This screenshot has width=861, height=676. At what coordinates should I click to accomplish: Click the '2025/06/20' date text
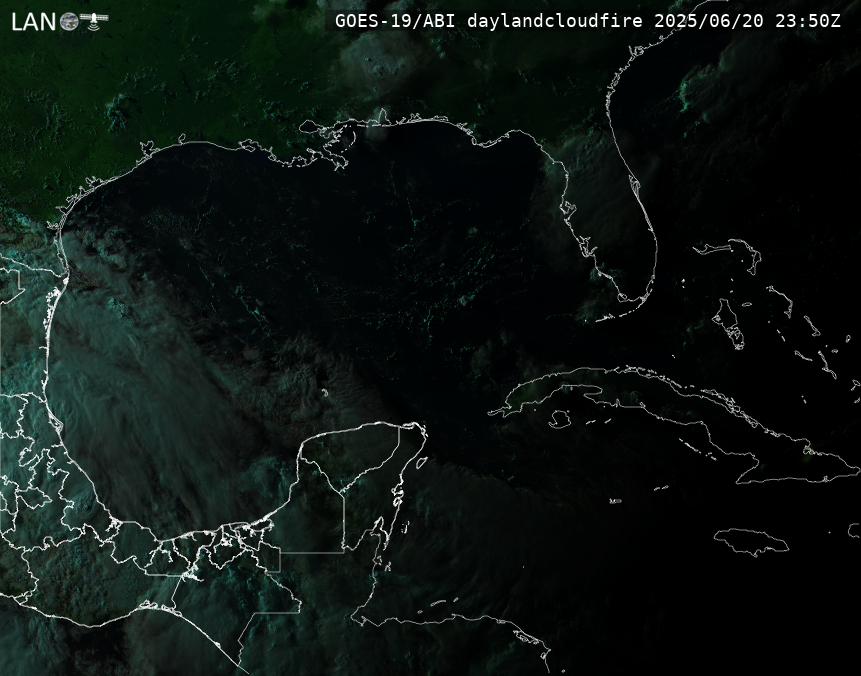(709, 21)
